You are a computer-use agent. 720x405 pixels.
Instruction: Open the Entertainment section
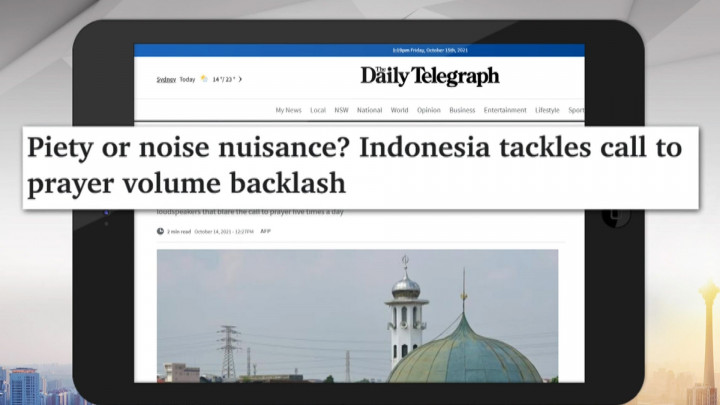click(505, 110)
